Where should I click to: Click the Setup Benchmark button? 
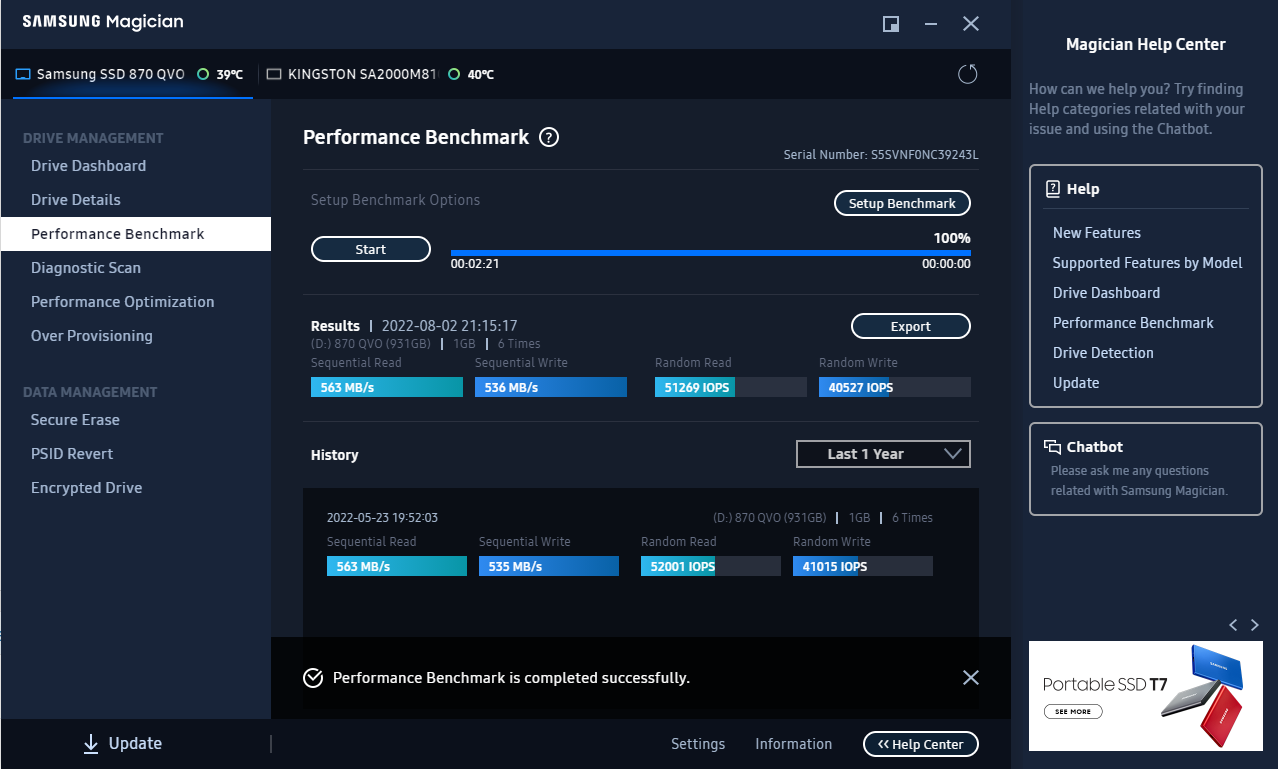point(902,203)
